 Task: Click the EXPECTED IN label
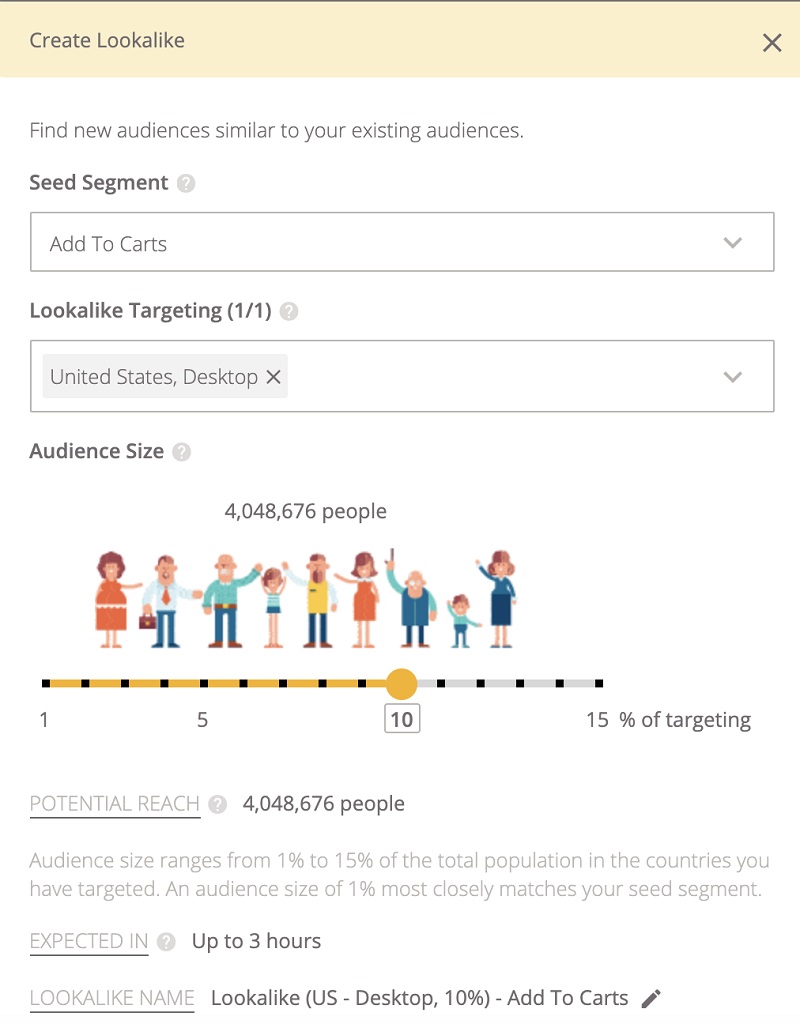tap(89, 941)
